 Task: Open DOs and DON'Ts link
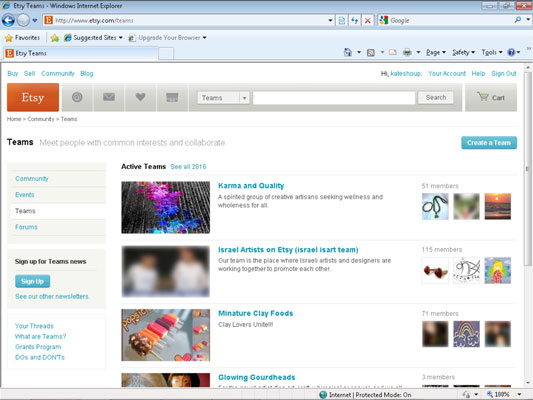pyautogui.click(x=40, y=357)
